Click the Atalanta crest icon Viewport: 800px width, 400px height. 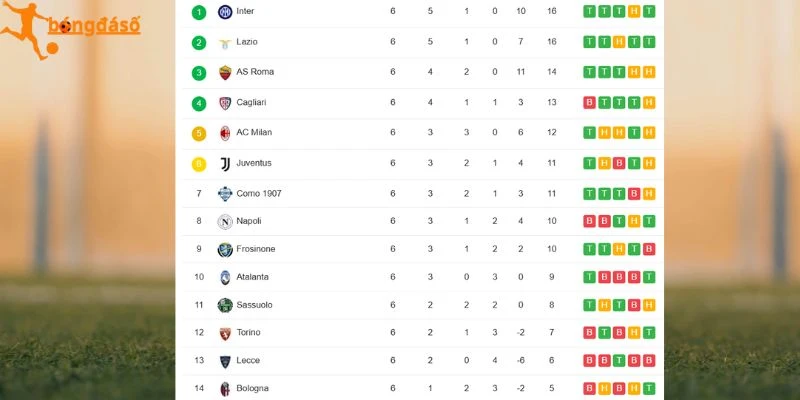225,277
